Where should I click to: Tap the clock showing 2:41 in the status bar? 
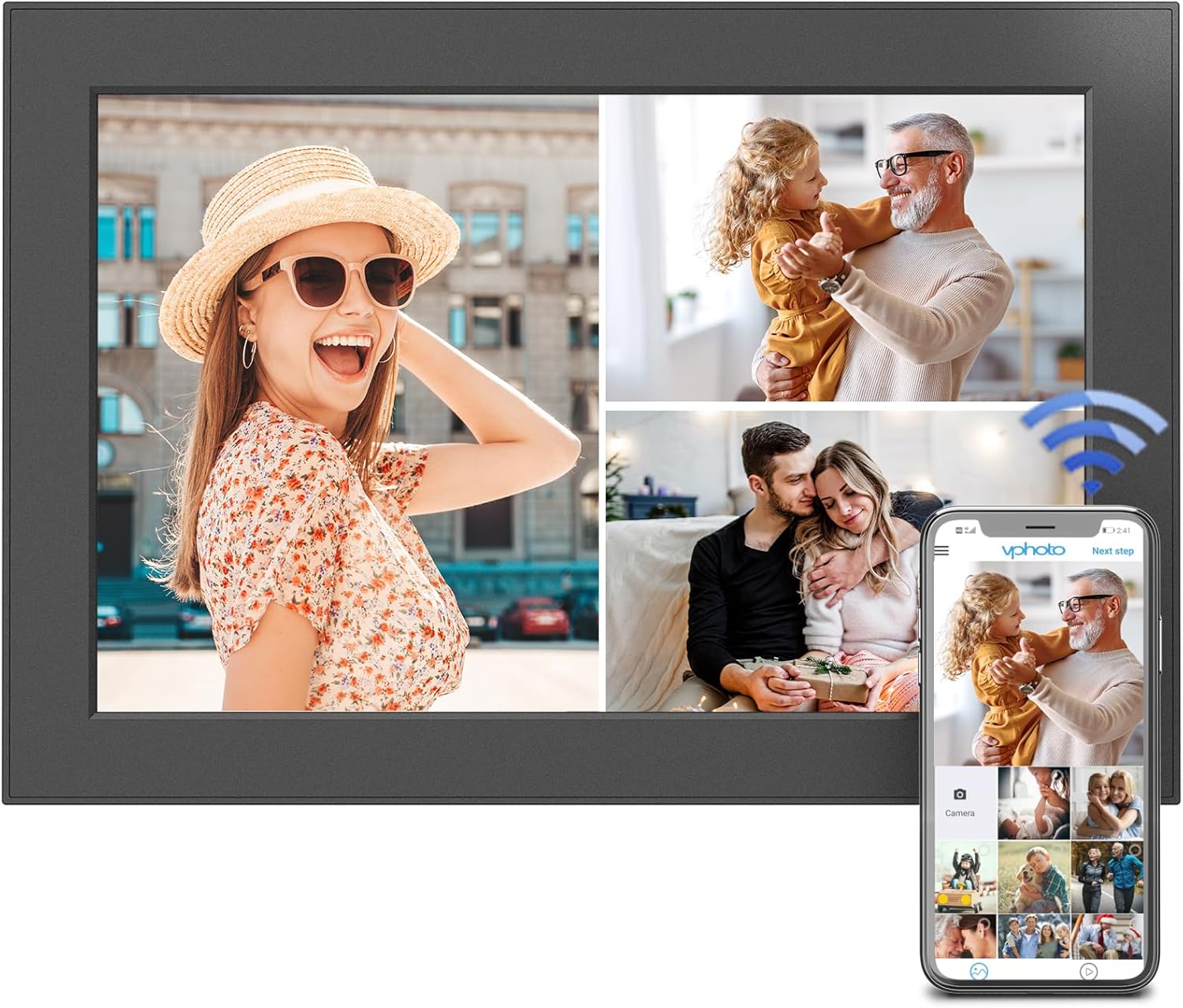coord(1122,529)
